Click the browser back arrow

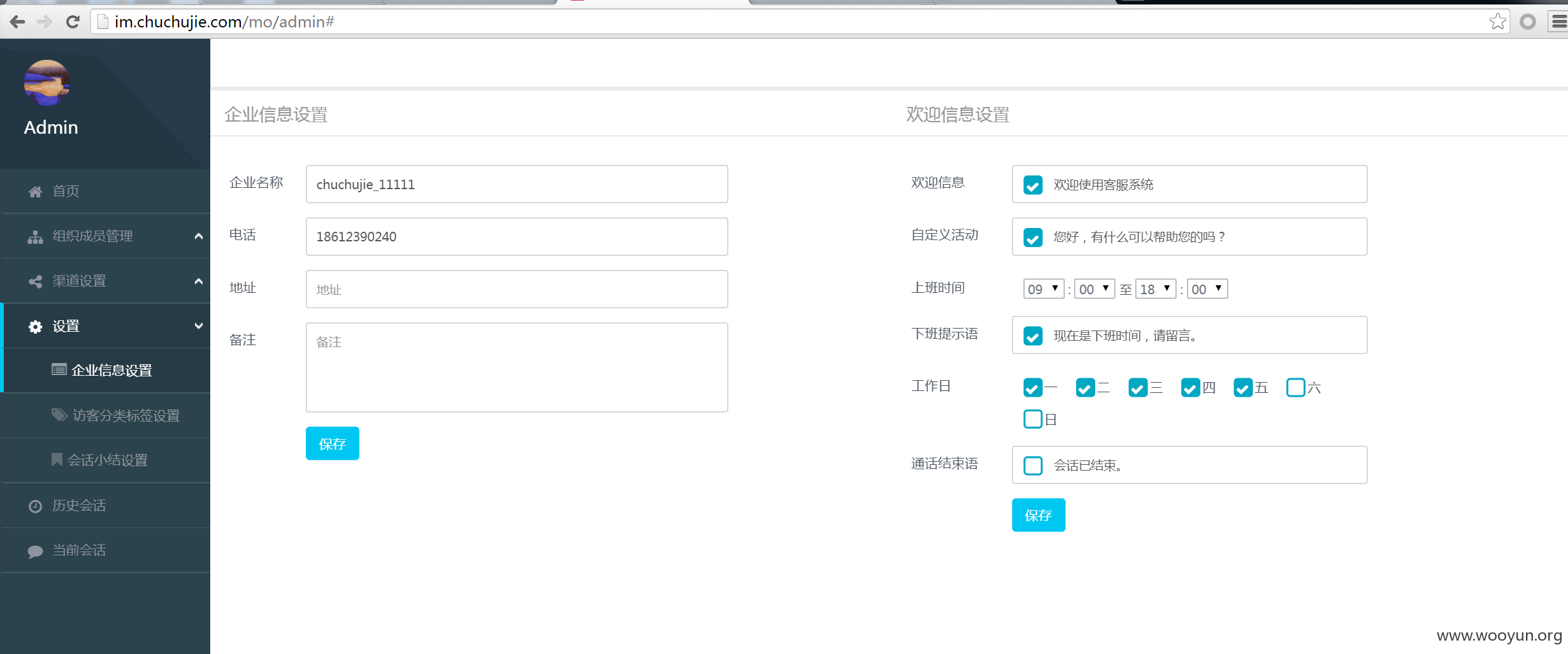[18, 22]
